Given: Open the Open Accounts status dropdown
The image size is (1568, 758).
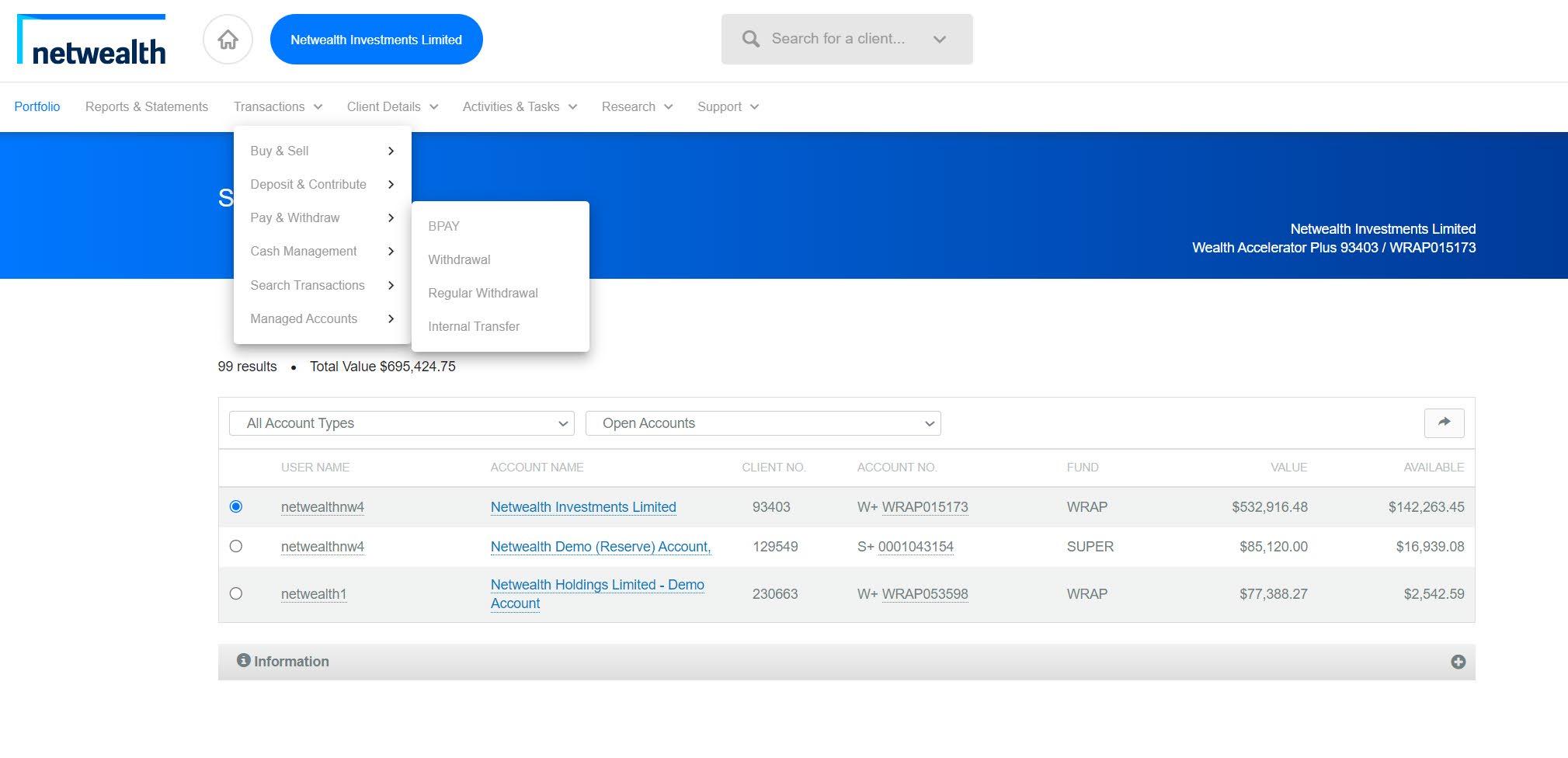Looking at the screenshot, I should pyautogui.click(x=763, y=423).
